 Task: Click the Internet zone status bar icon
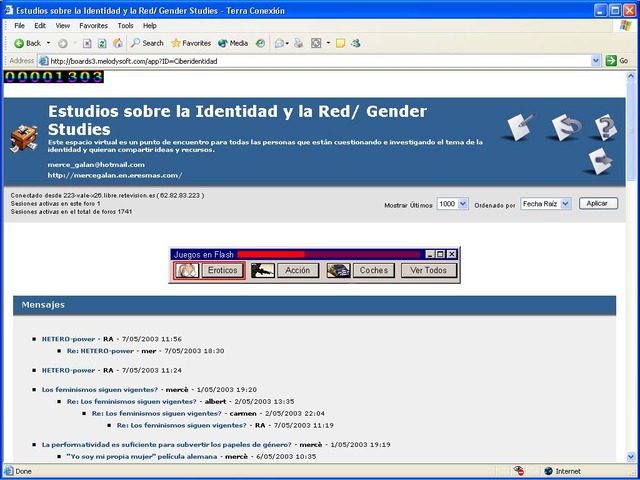(x=549, y=471)
